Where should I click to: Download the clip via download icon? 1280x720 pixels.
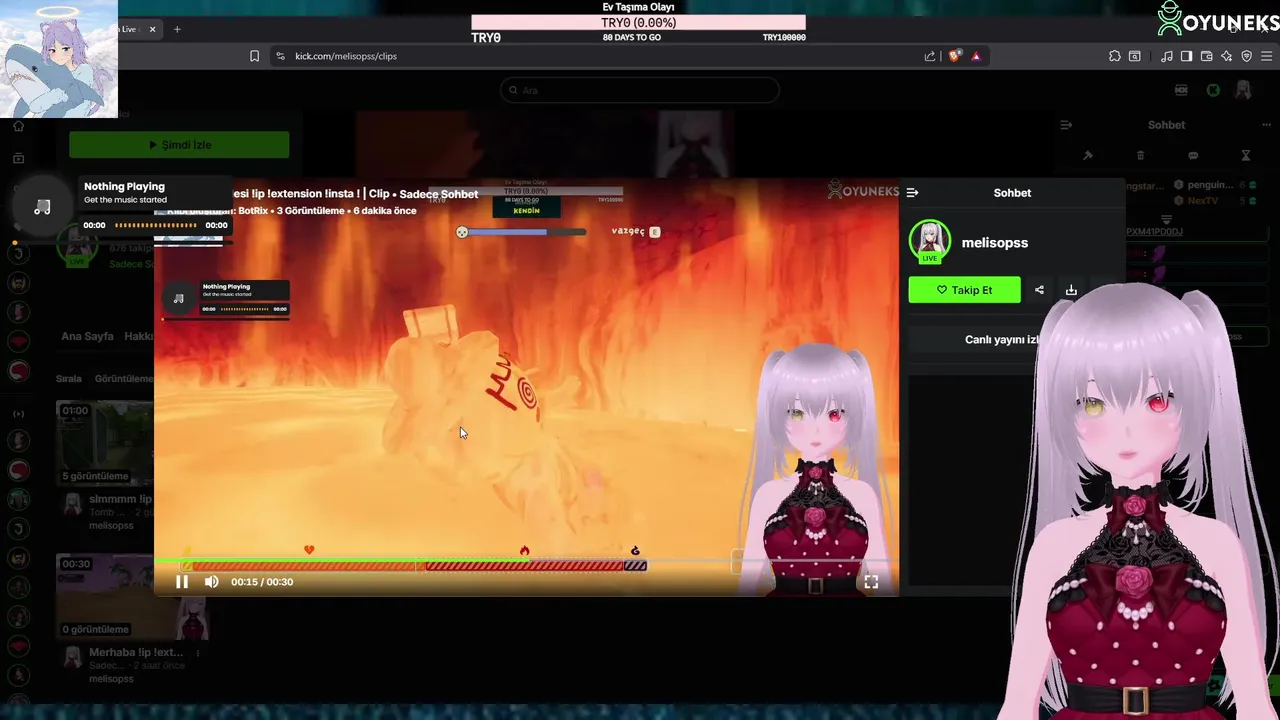pos(1071,290)
